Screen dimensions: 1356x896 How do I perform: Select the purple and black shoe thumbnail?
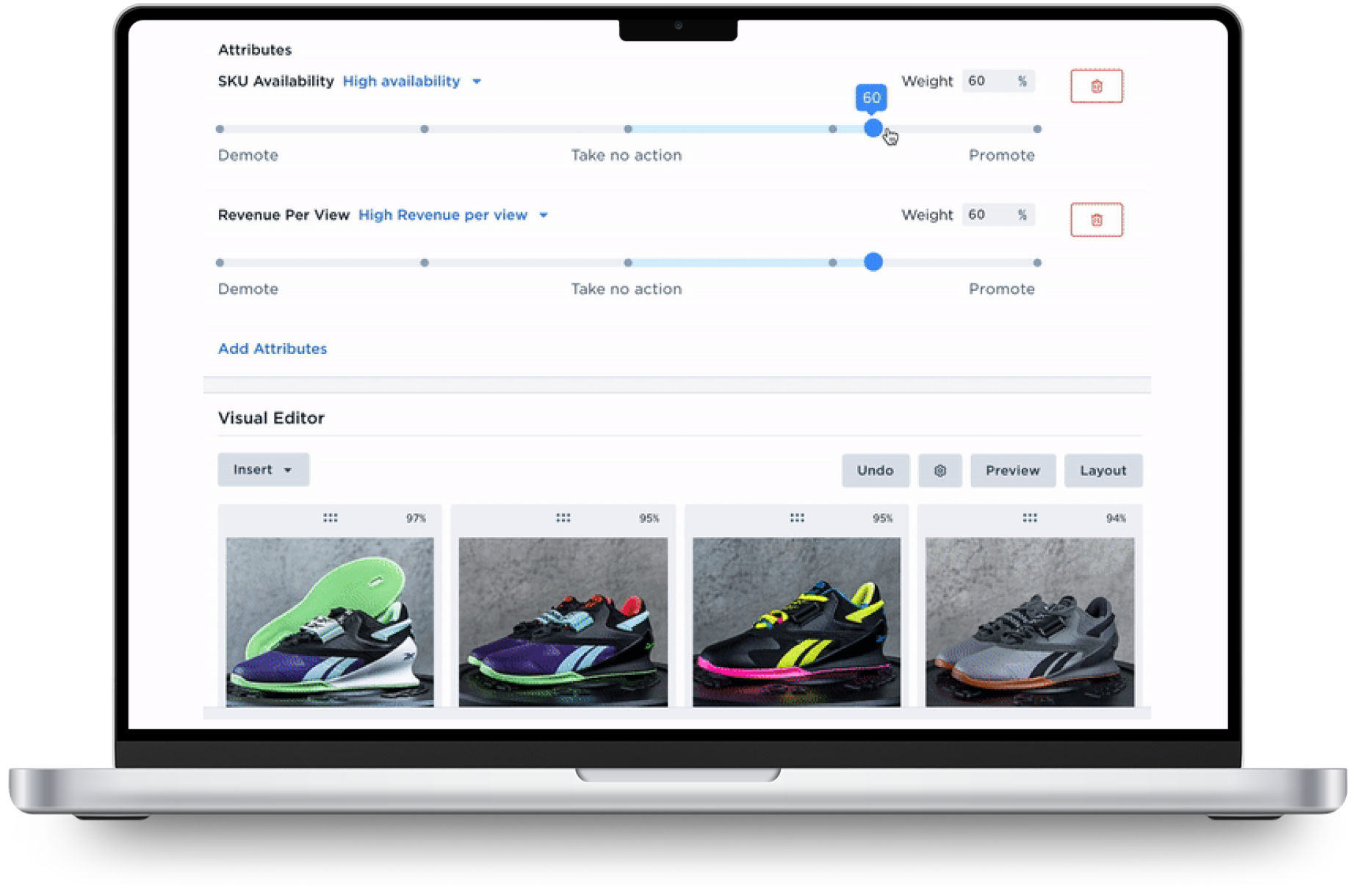(x=563, y=622)
